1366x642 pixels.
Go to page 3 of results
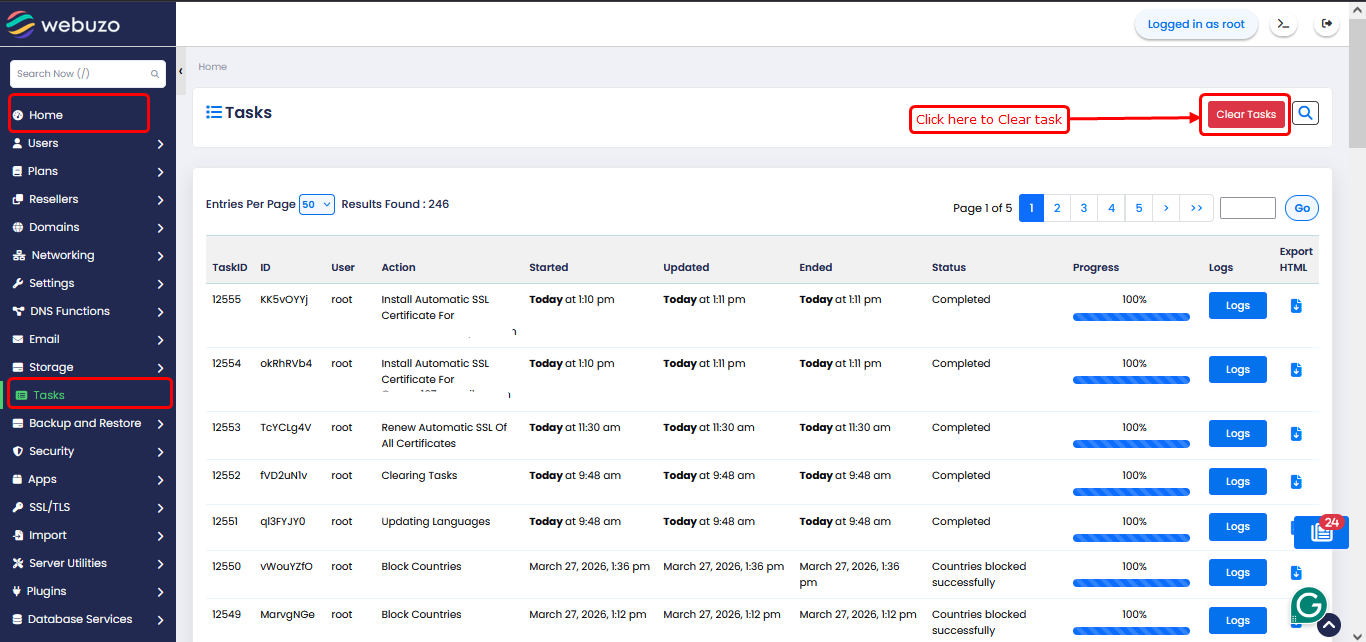[1084, 208]
